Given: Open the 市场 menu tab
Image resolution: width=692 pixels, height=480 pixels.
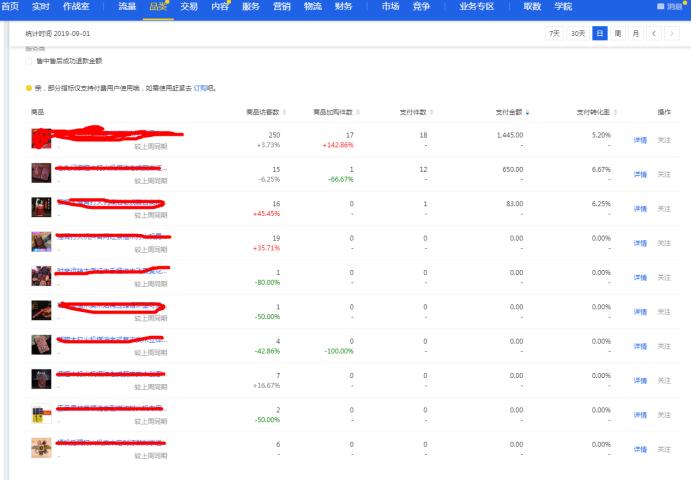Looking at the screenshot, I should pyautogui.click(x=390, y=6).
